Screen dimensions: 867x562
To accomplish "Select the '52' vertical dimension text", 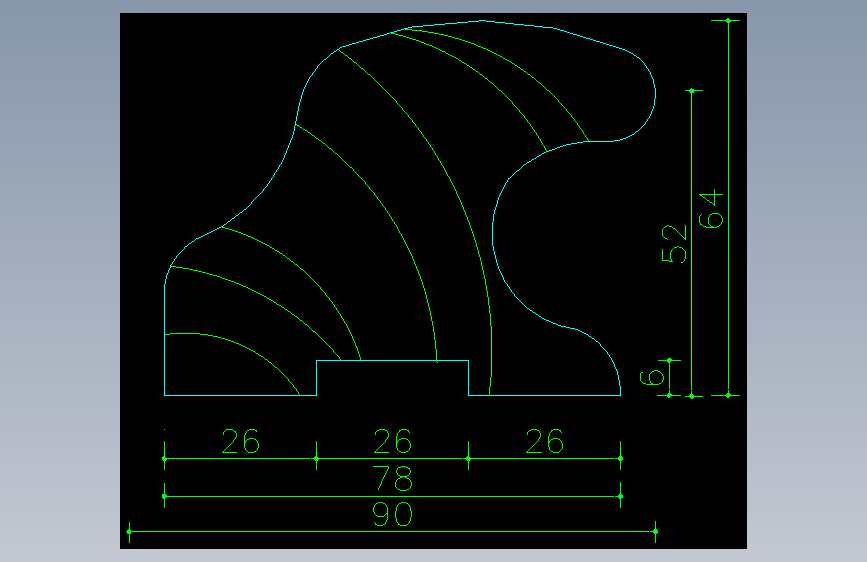I will (x=674, y=244).
